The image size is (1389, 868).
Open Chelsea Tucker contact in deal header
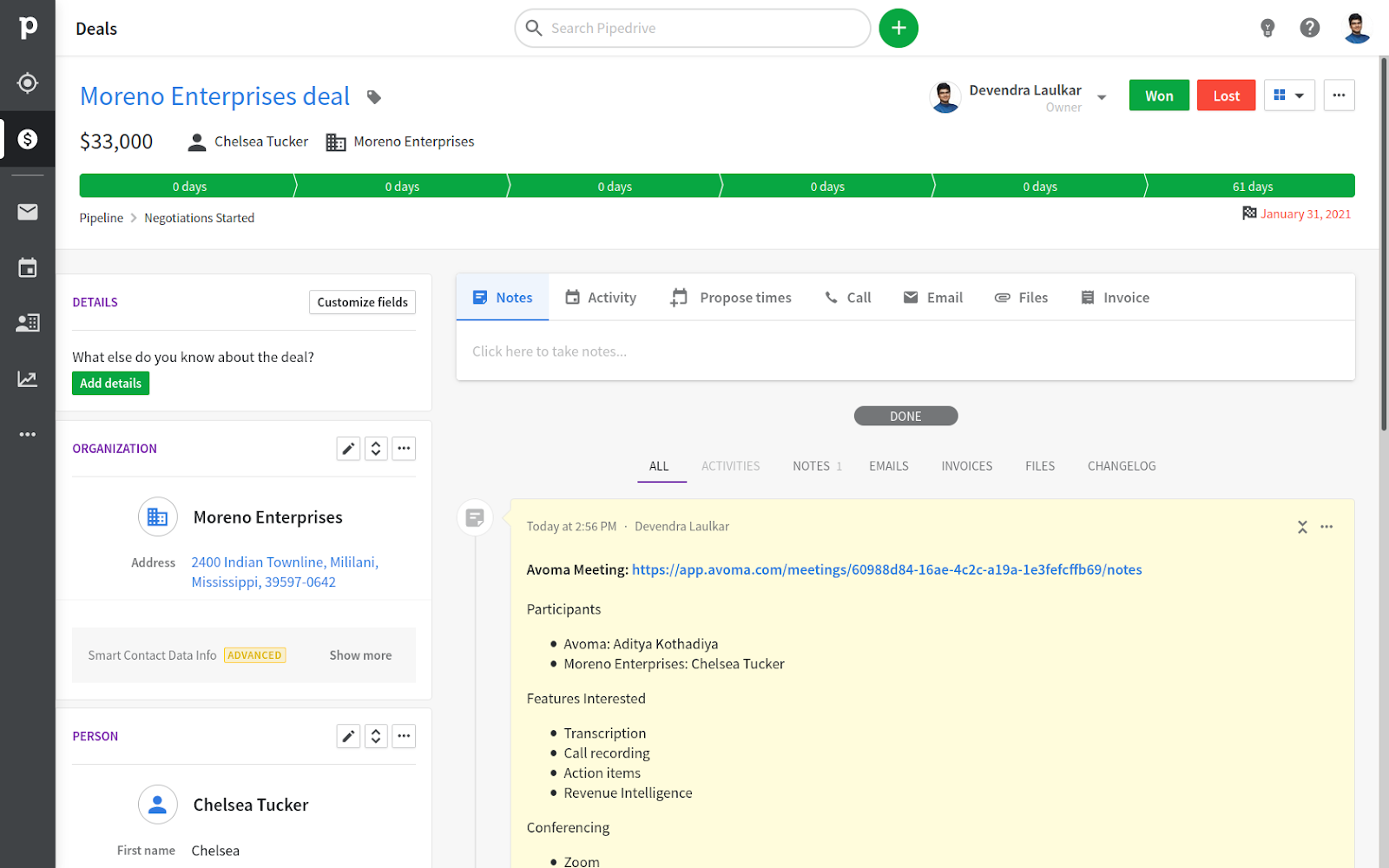pos(260,141)
